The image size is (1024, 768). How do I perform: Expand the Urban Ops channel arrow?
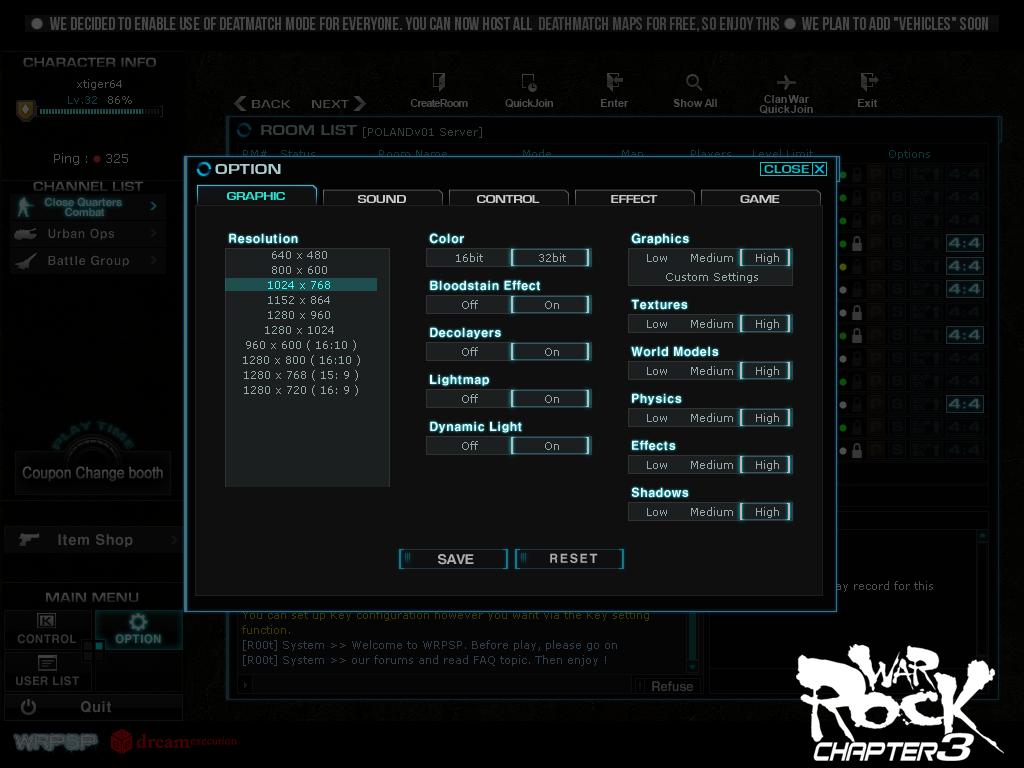click(153, 233)
